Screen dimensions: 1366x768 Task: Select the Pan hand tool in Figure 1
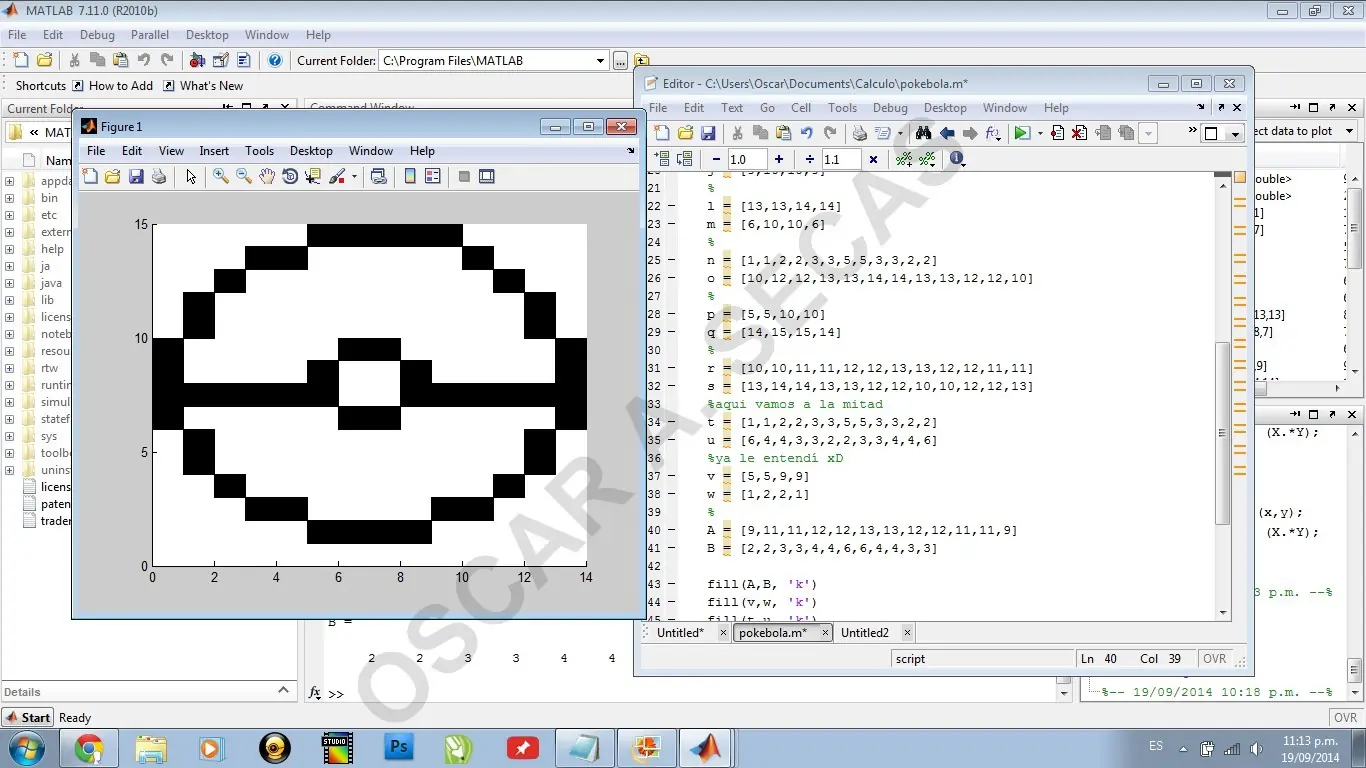click(x=267, y=177)
